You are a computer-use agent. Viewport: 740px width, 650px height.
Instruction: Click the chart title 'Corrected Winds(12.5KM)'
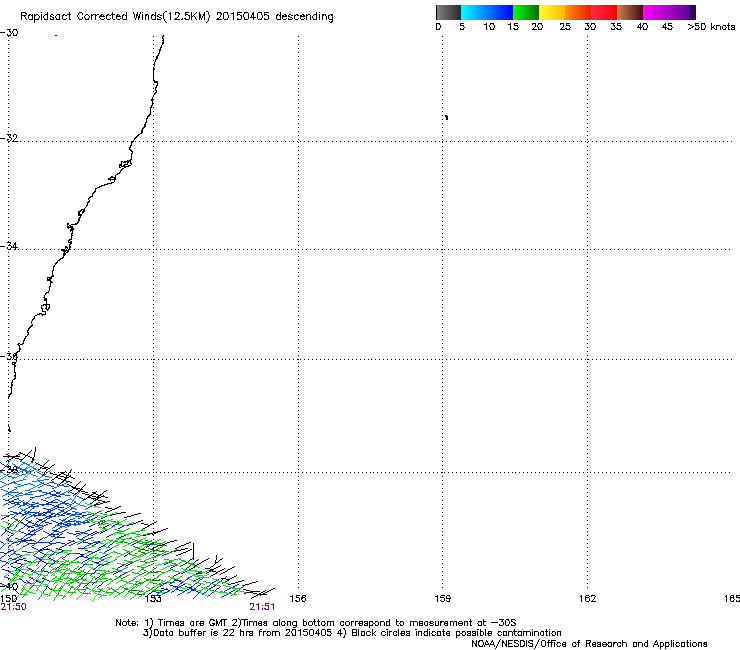pyautogui.click(x=143, y=17)
